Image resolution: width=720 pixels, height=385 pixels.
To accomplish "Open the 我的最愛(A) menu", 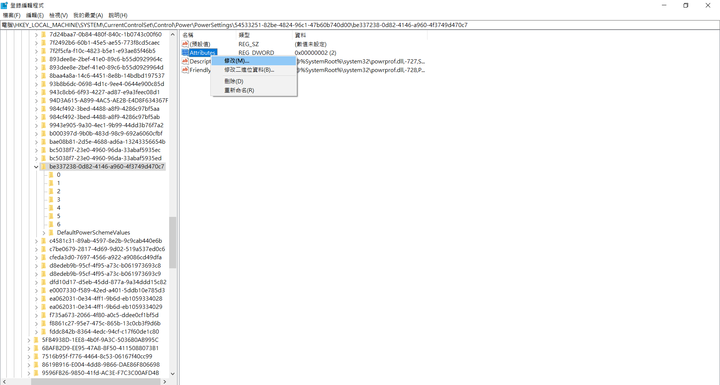I will [x=88, y=16].
